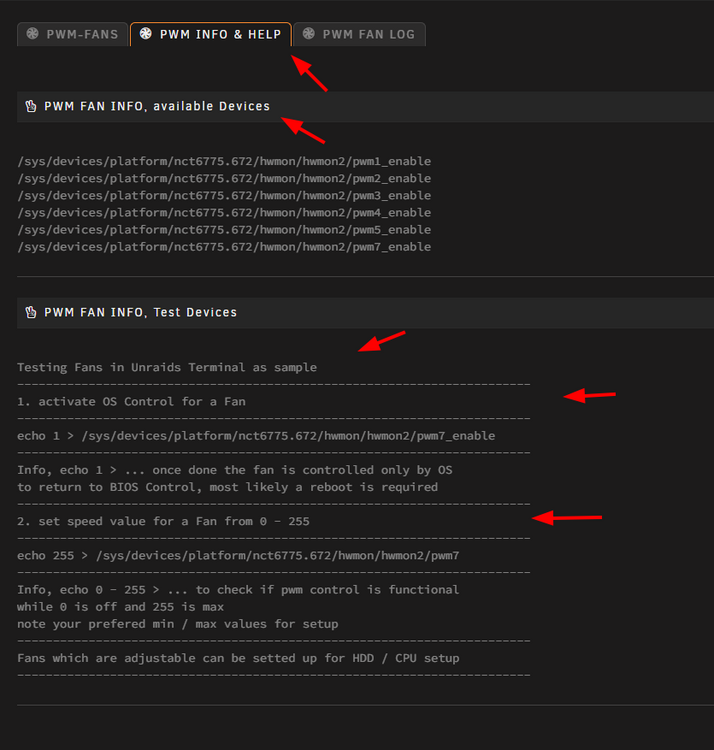Click 'Testing Fans in Unraids Terminal as sample'

tap(167, 367)
